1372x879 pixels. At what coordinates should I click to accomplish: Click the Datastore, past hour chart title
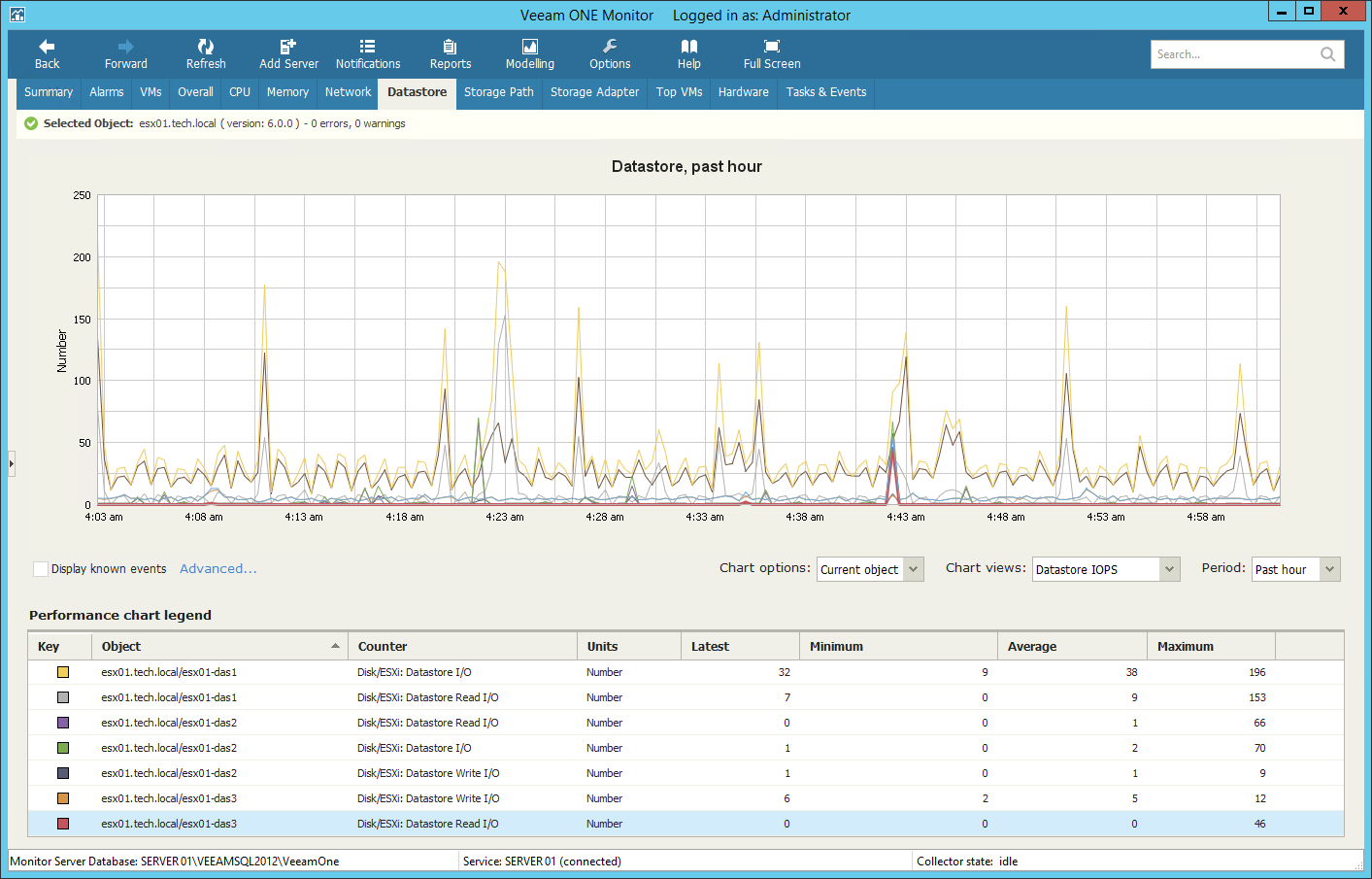pos(686,166)
